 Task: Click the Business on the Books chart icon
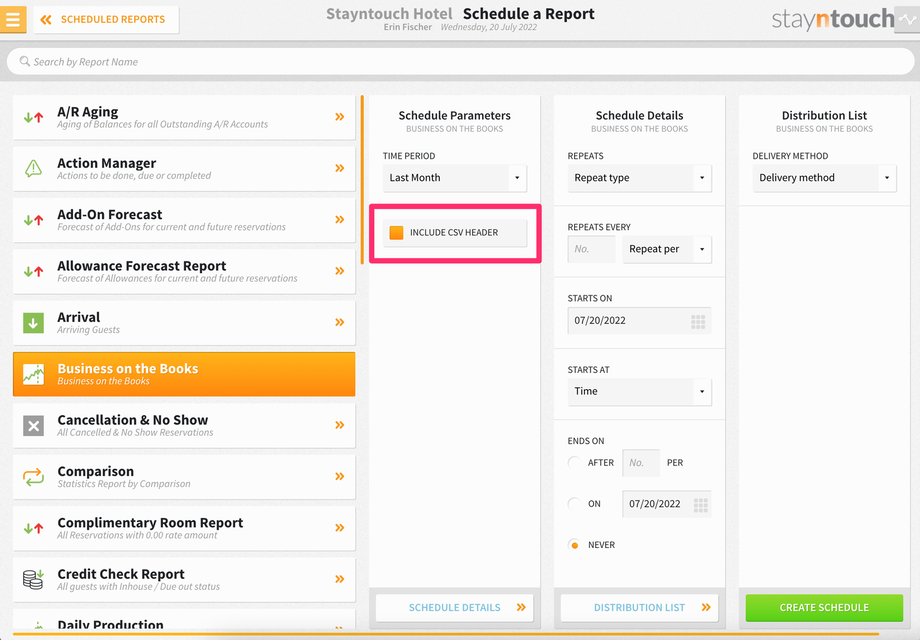pyautogui.click(x=33, y=374)
